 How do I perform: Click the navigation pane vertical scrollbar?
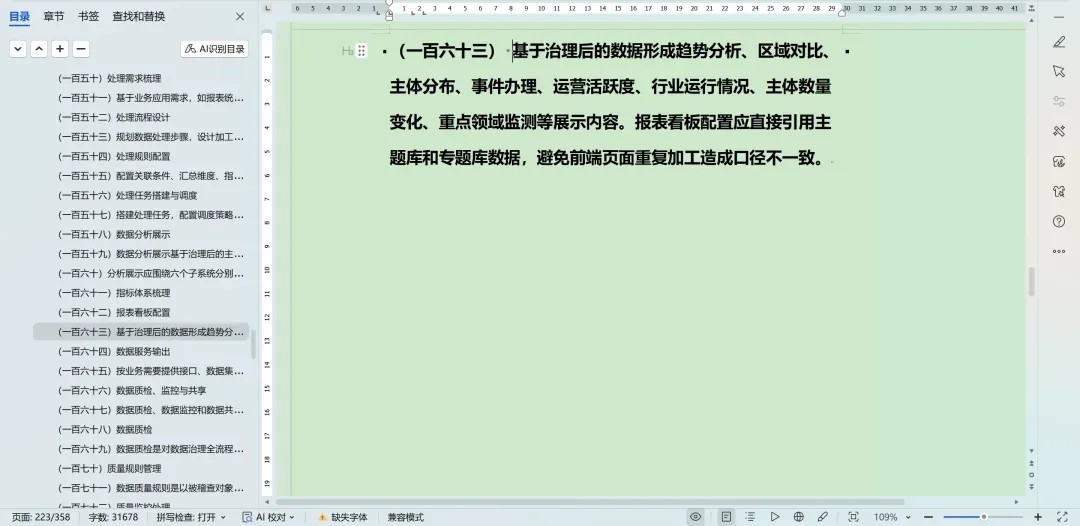point(253,344)
